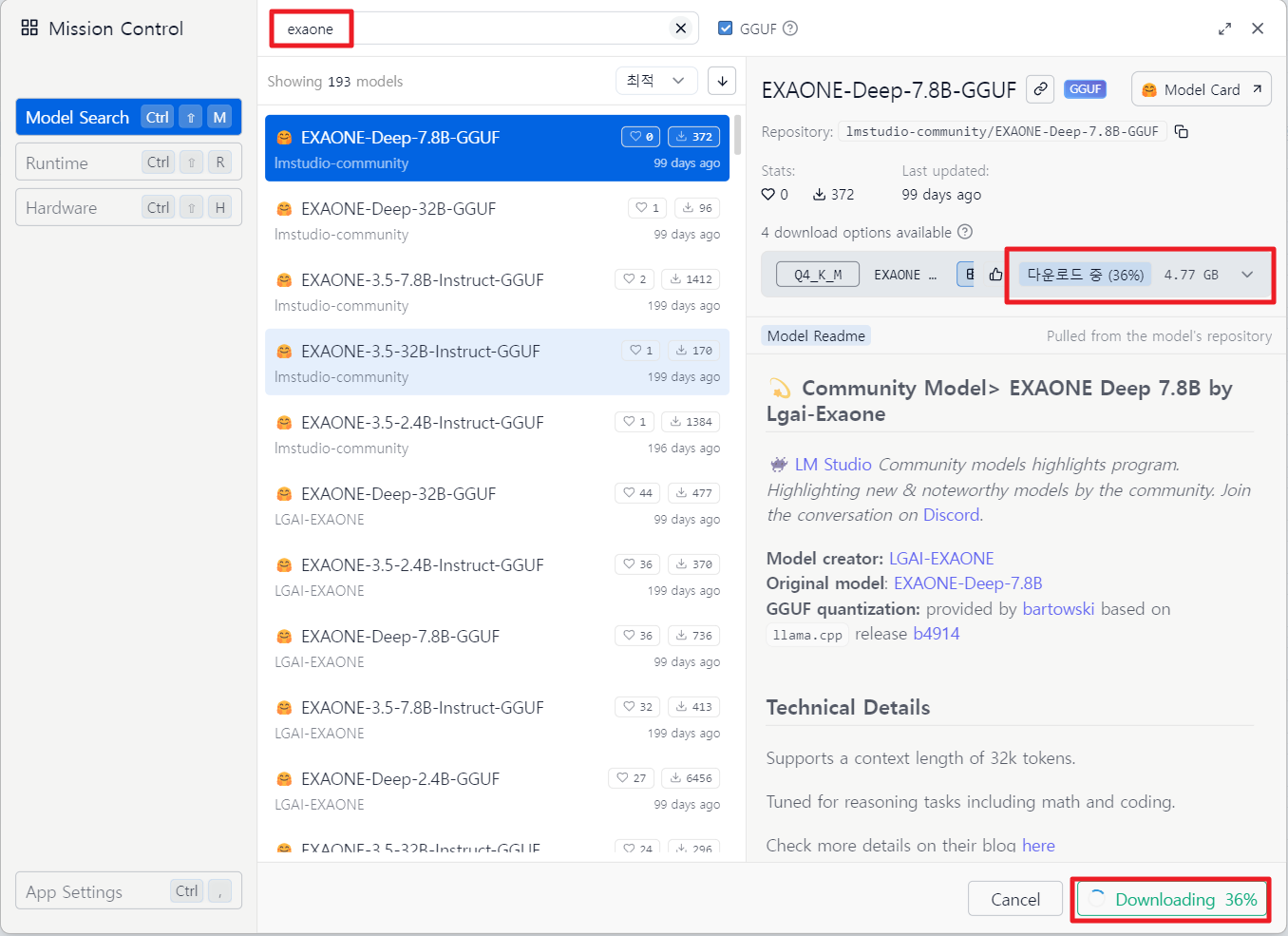Screen dimensions: 1288x936
Task: Open the Model Card button
Action: click(1202, 89)
